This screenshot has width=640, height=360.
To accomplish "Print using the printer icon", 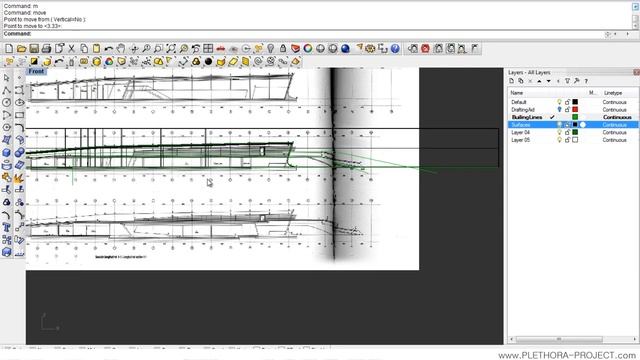I will [46, 49].
